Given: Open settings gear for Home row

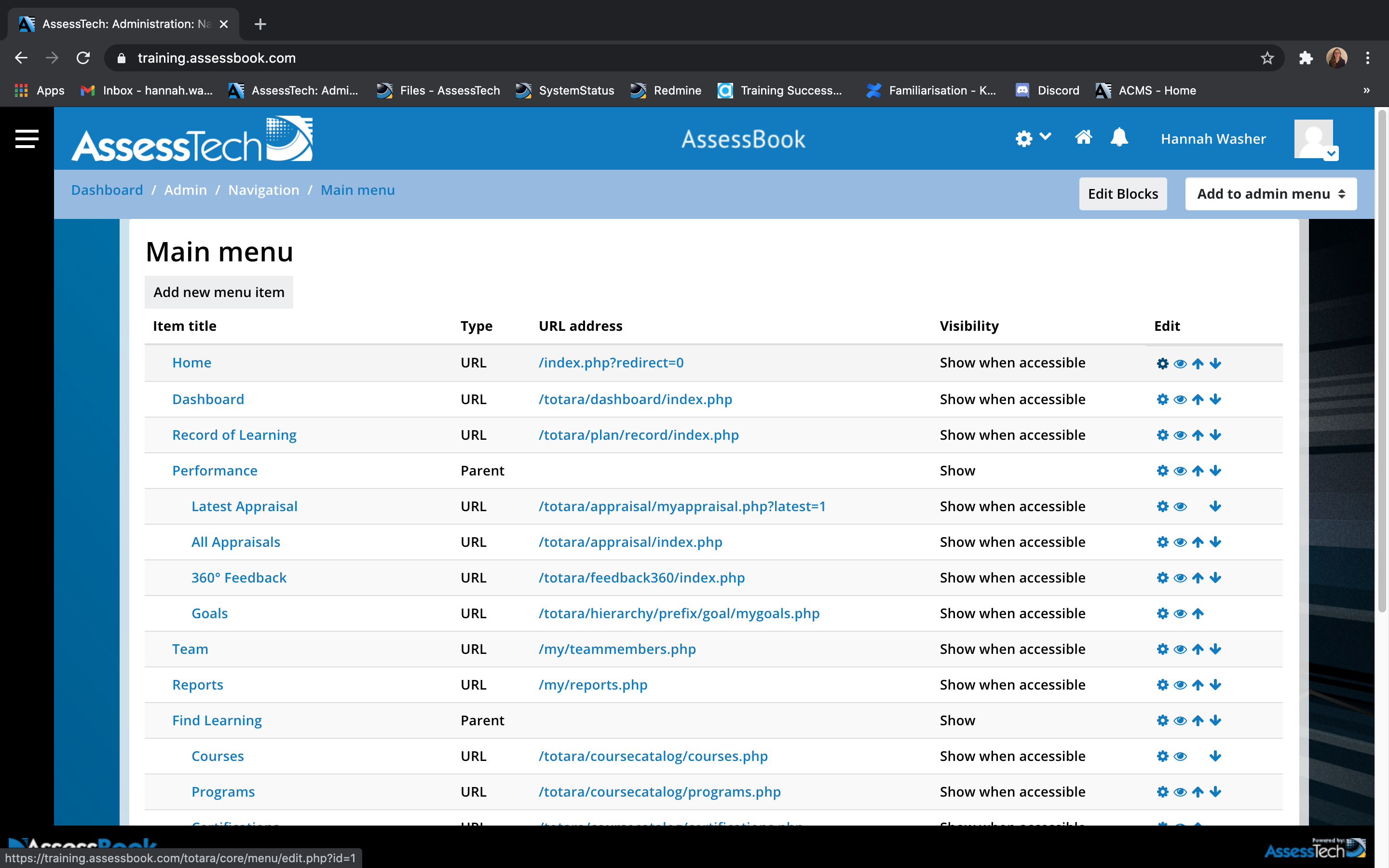Looking at the screenshot, I should point(1162,364).
